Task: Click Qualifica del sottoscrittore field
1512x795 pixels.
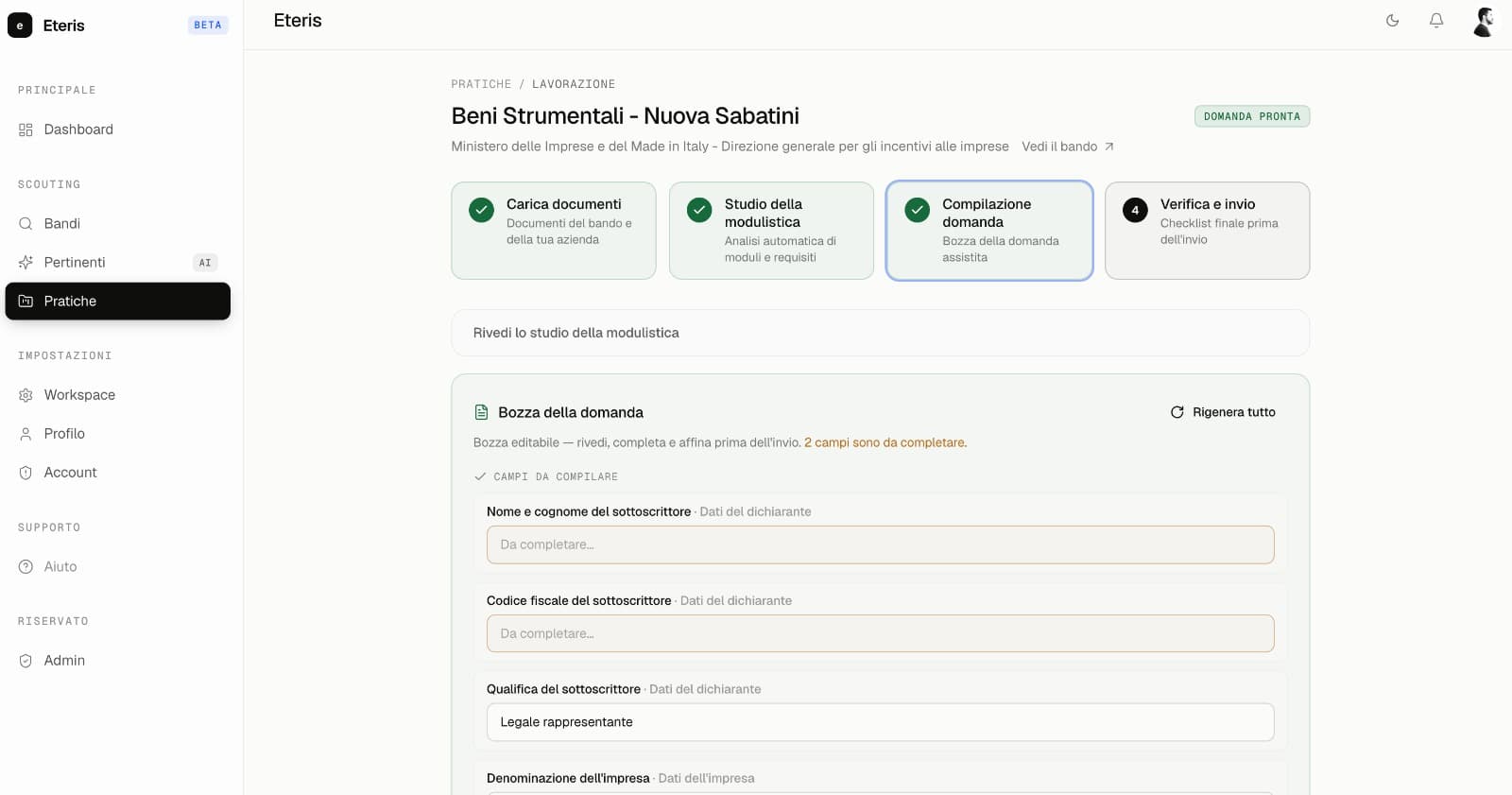Action: click(881, 722)
